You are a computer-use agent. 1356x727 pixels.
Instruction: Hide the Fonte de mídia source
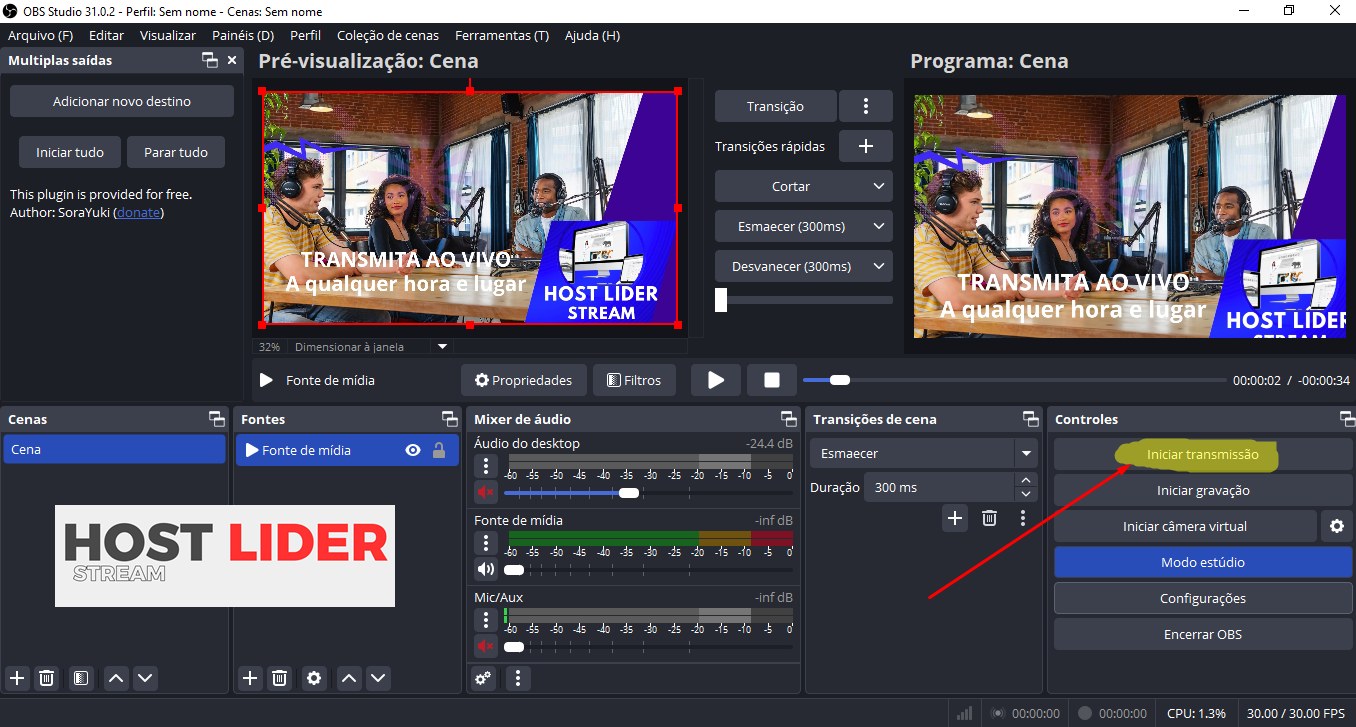[412, 450]
